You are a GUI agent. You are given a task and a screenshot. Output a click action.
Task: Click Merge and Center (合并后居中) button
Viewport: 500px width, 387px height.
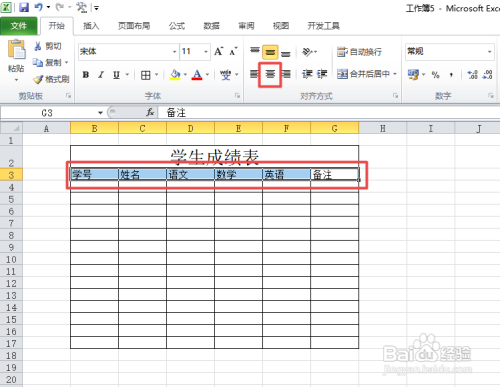pos(363,74)
